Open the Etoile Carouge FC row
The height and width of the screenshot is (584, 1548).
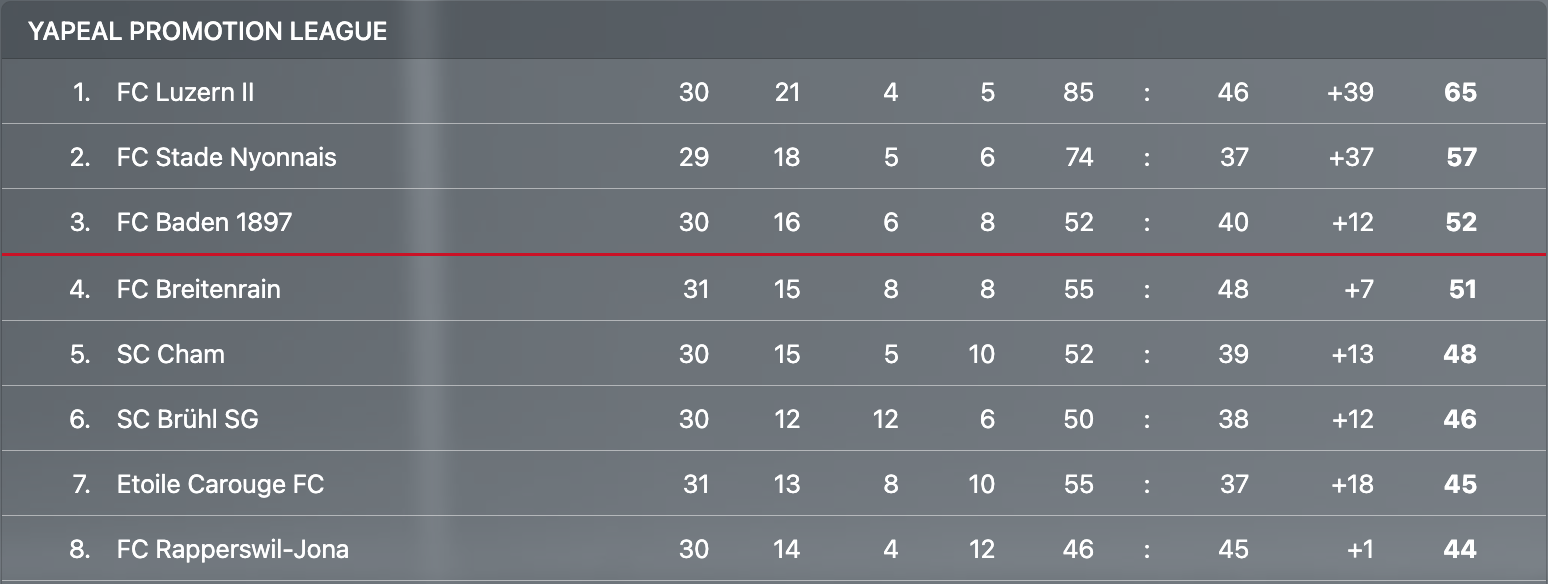coord(220,484)
